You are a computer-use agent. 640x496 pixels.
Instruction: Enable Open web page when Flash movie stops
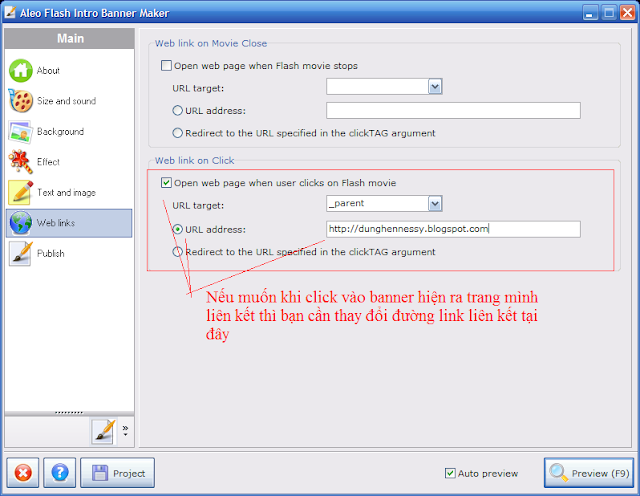[x=166, y=66]
